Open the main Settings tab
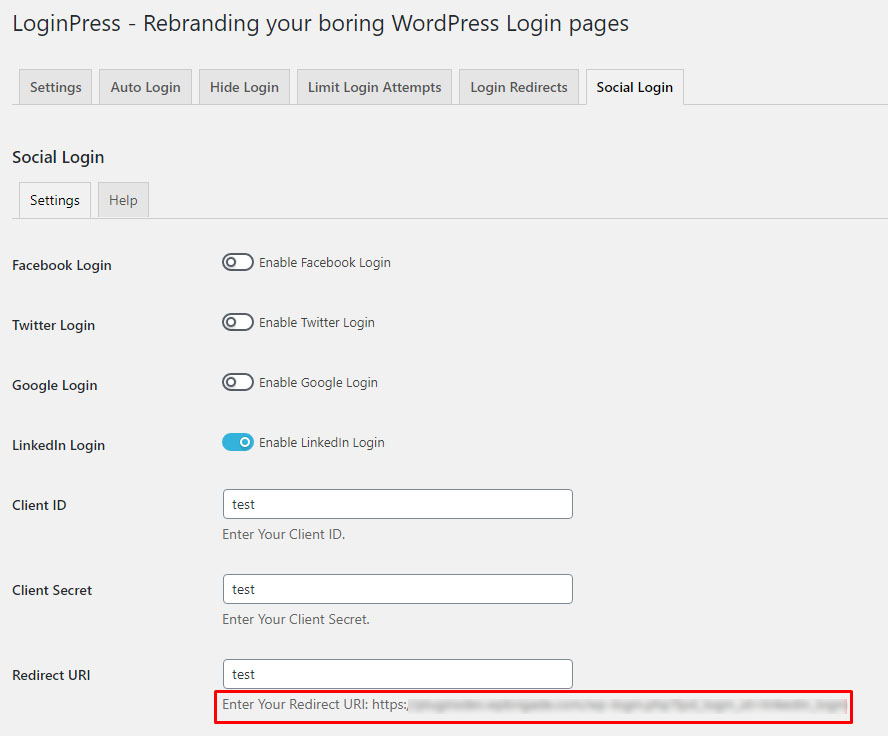This screenshot has height=736, width=888. pyautogui.click(x=56, y=87)
